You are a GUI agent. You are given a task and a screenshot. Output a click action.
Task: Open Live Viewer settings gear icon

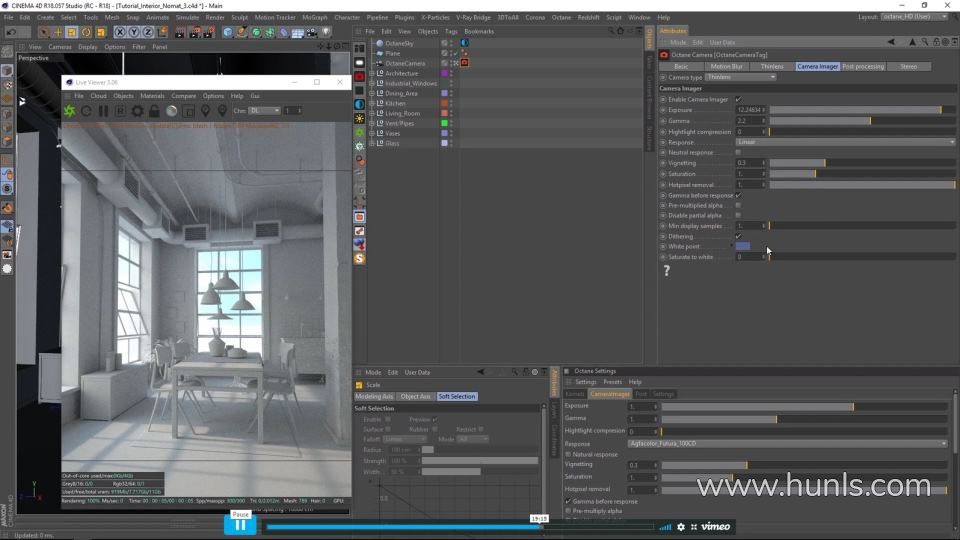click(x=137, y=111)
